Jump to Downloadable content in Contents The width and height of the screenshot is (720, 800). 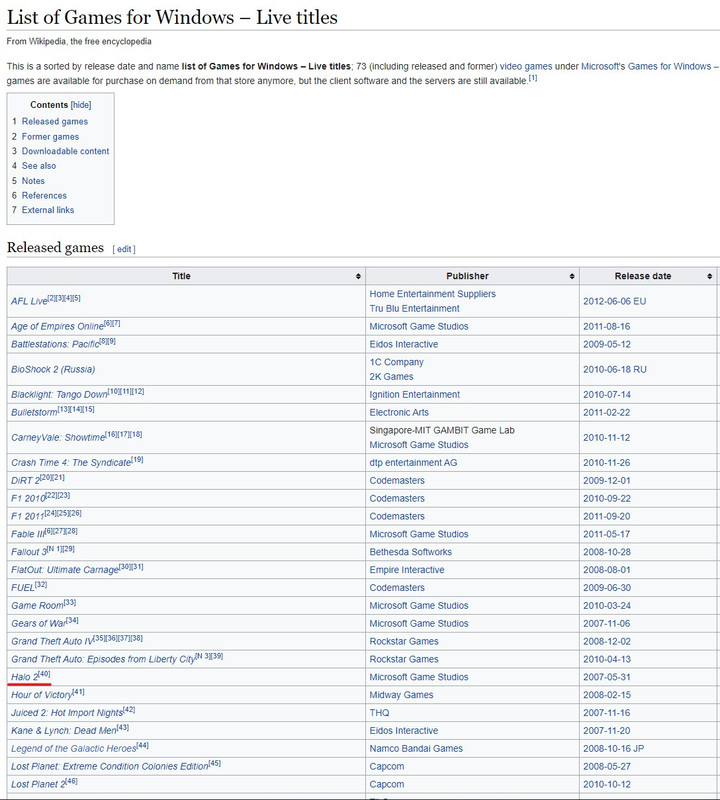coord(65,151)
